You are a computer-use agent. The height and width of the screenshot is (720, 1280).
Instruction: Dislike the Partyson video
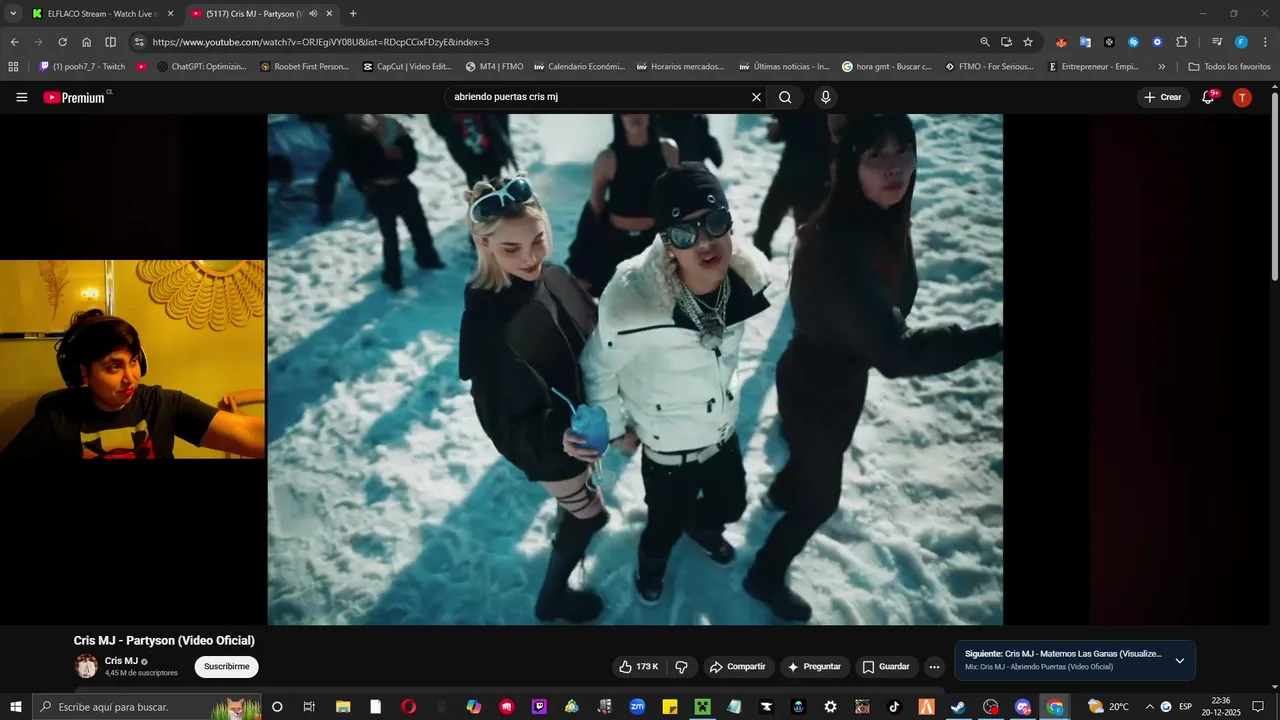(682, 666)
